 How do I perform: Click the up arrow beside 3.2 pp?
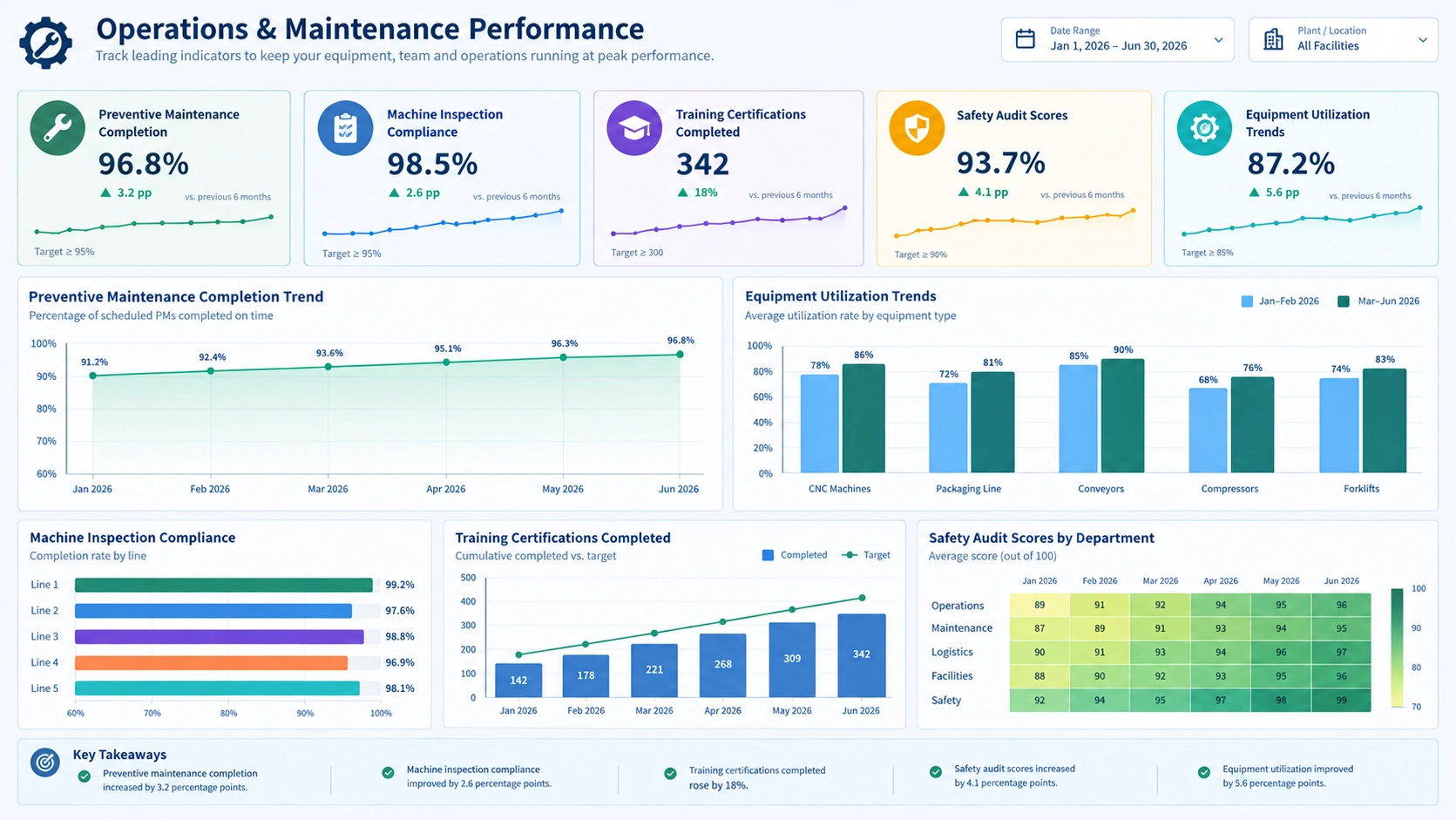click(x=105, y=193)
